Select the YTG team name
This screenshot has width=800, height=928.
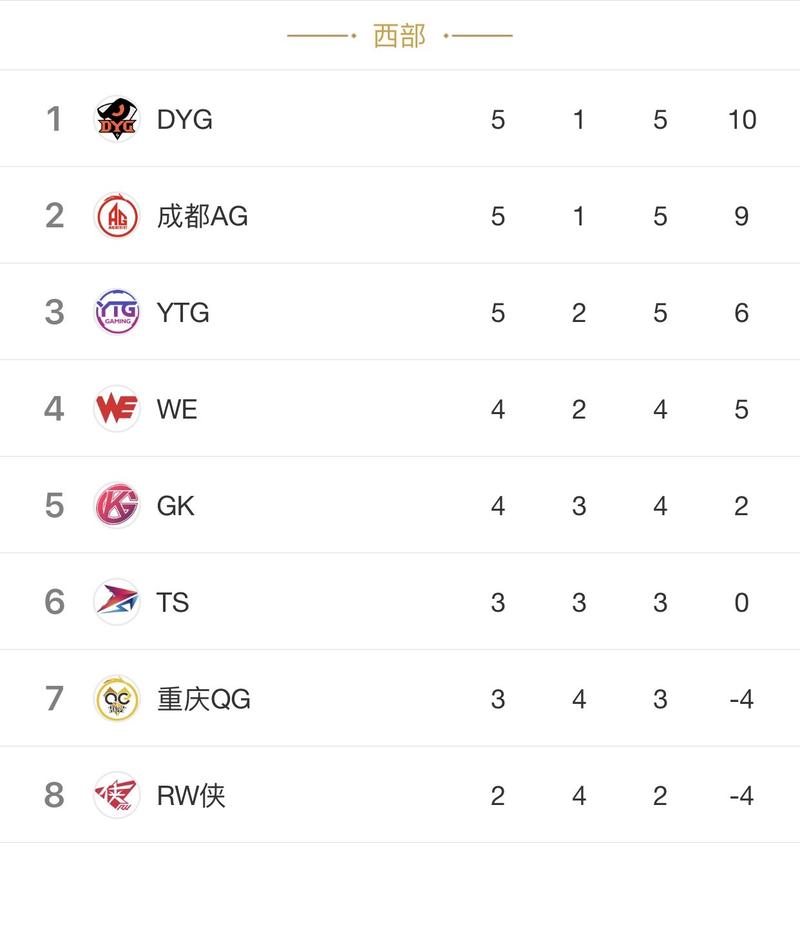pos(183,312)
